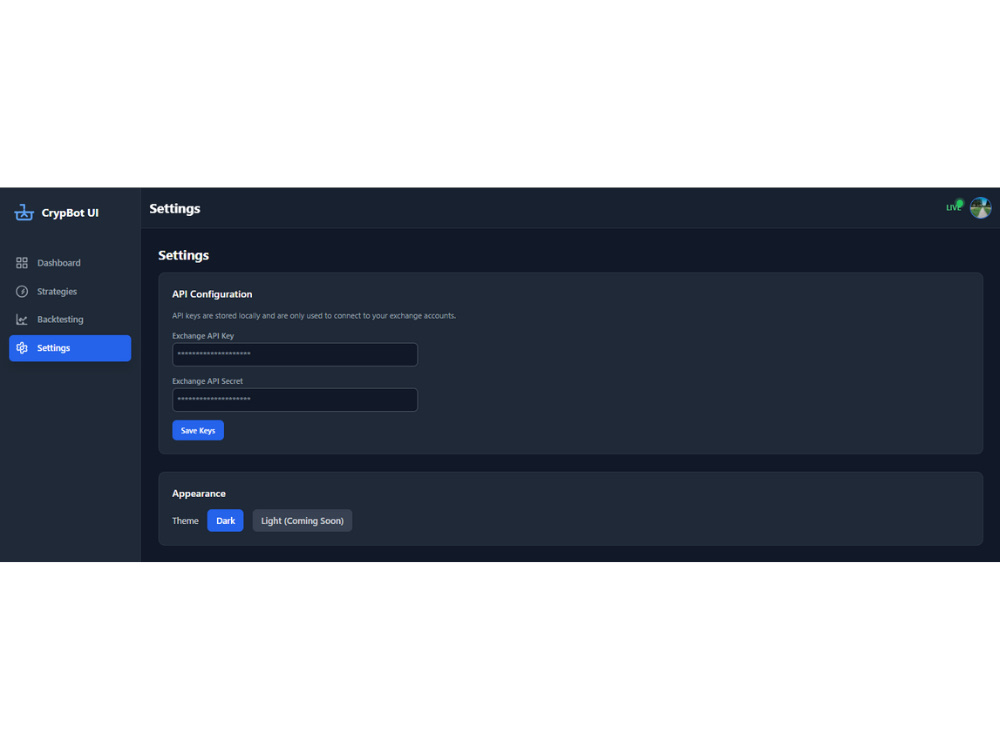Click the Strategies compass icon in sidebar
1000x750 pixels.
click(x=22, y=291)
